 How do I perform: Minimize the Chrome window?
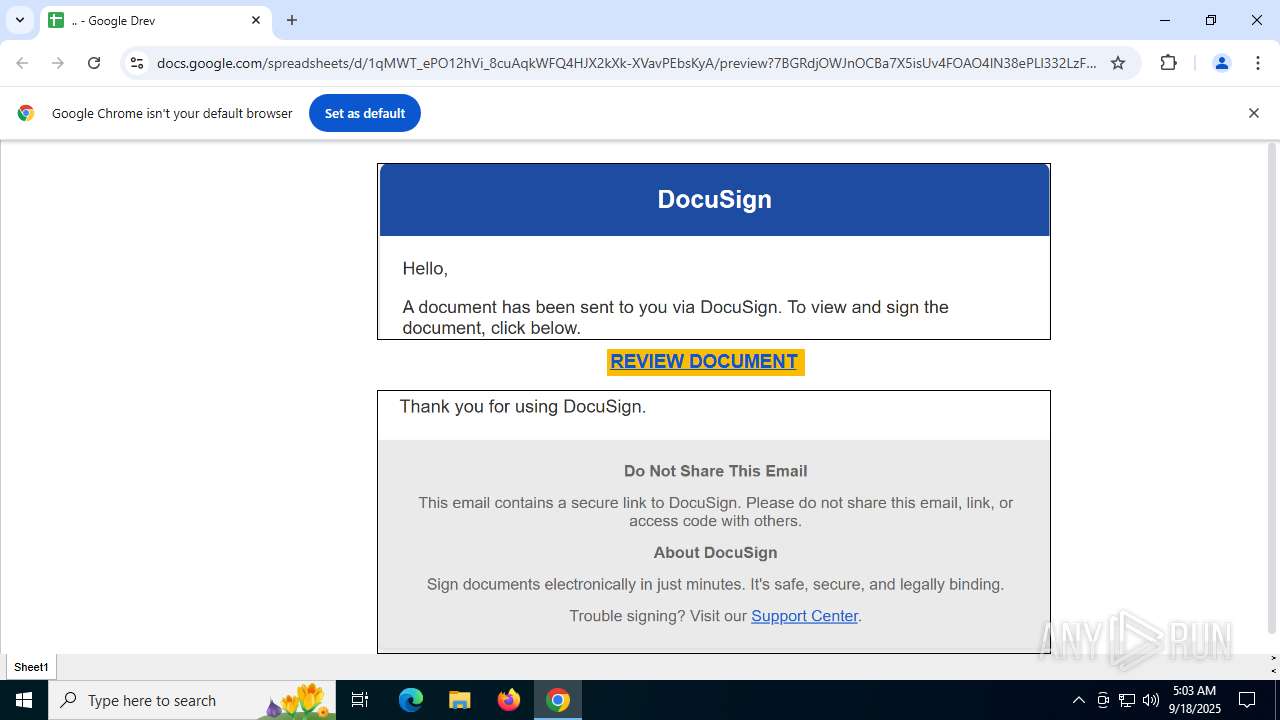coord(1164,20)
